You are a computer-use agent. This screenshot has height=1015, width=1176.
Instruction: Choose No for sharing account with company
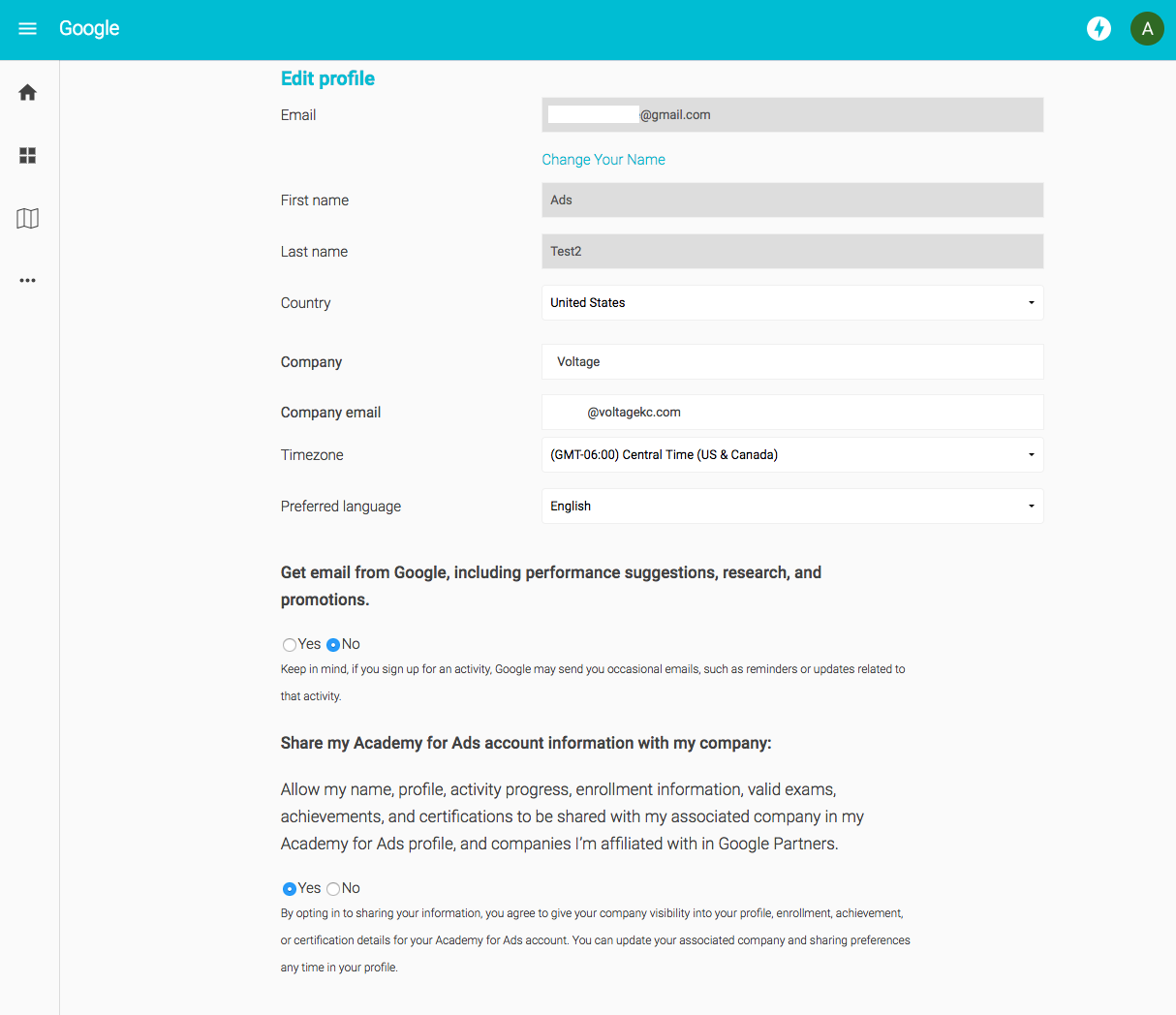click(333, 889)
